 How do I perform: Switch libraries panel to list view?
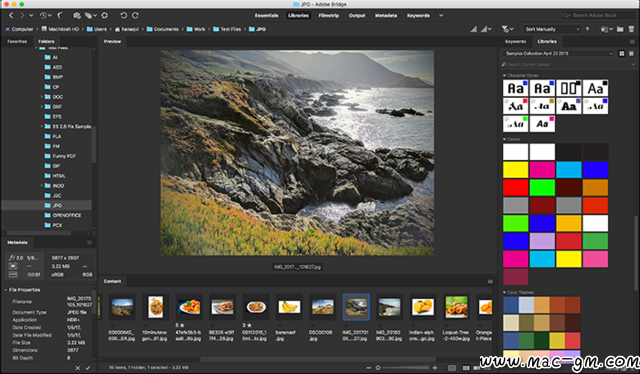point(631,53)
